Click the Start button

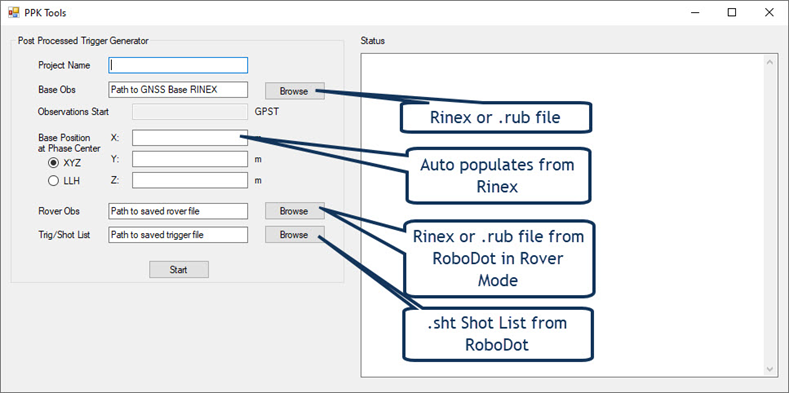coord(179,270)
